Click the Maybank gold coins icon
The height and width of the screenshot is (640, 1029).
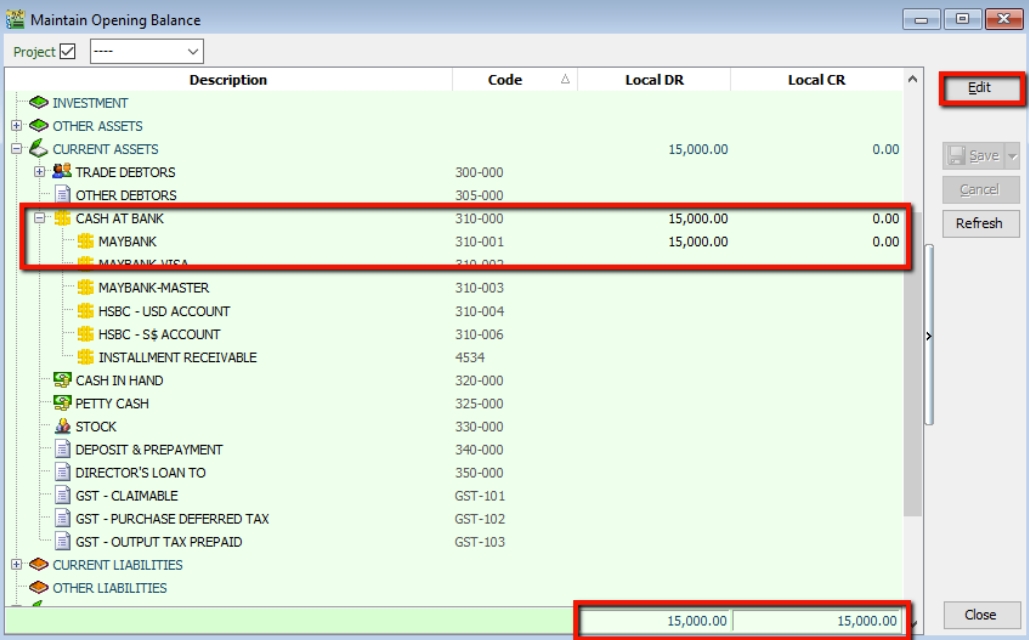85,241
